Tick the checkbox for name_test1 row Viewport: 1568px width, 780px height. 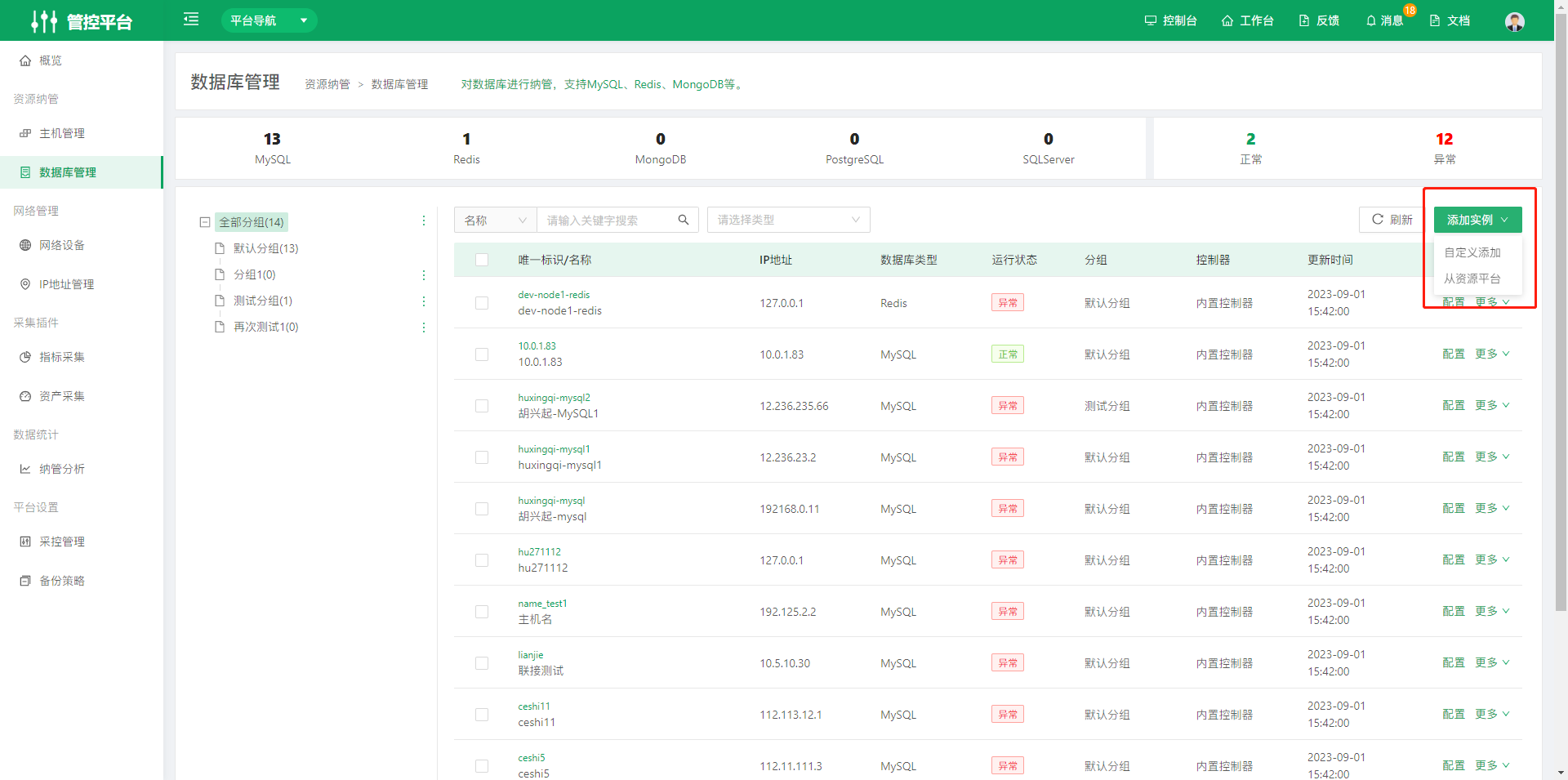tap(482, 612)
